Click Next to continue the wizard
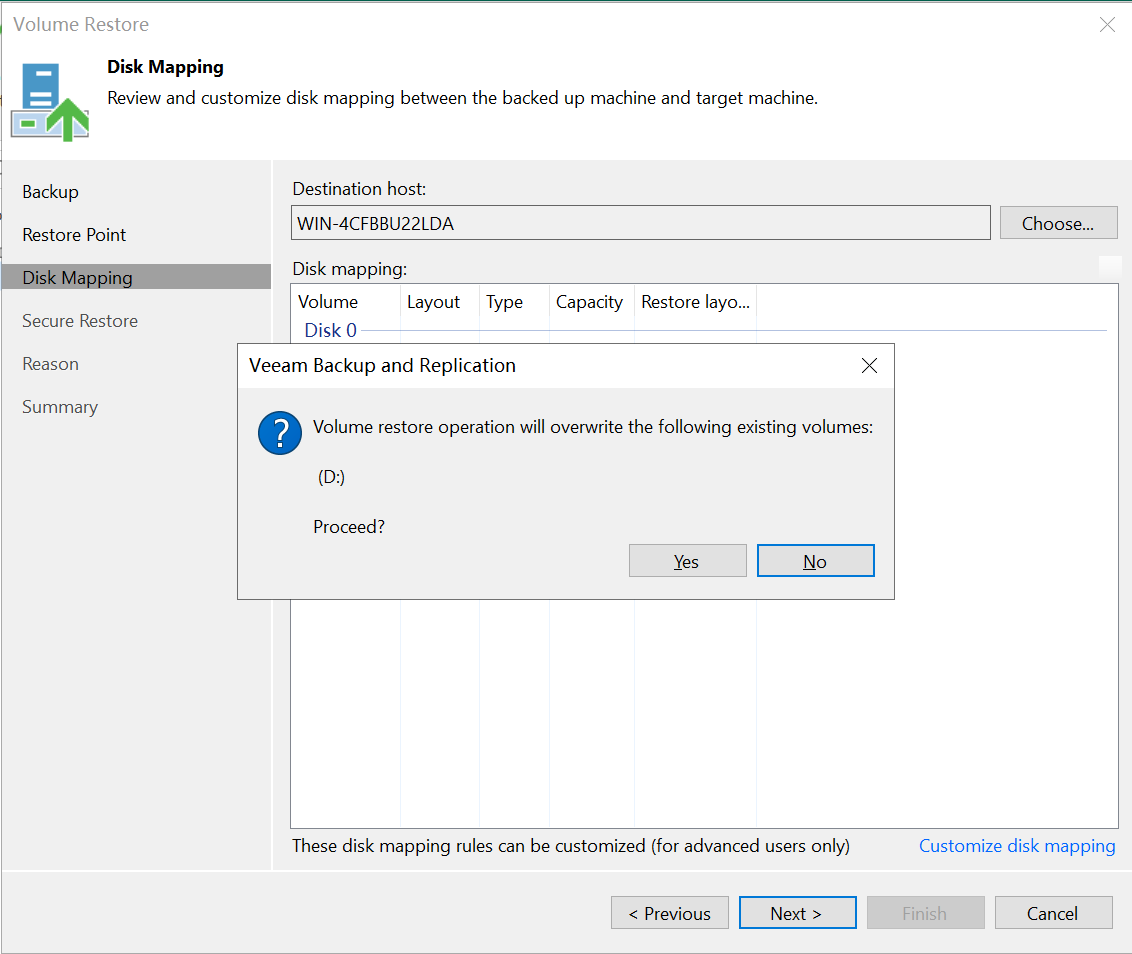1132x954 pixels. coord(798,914)
